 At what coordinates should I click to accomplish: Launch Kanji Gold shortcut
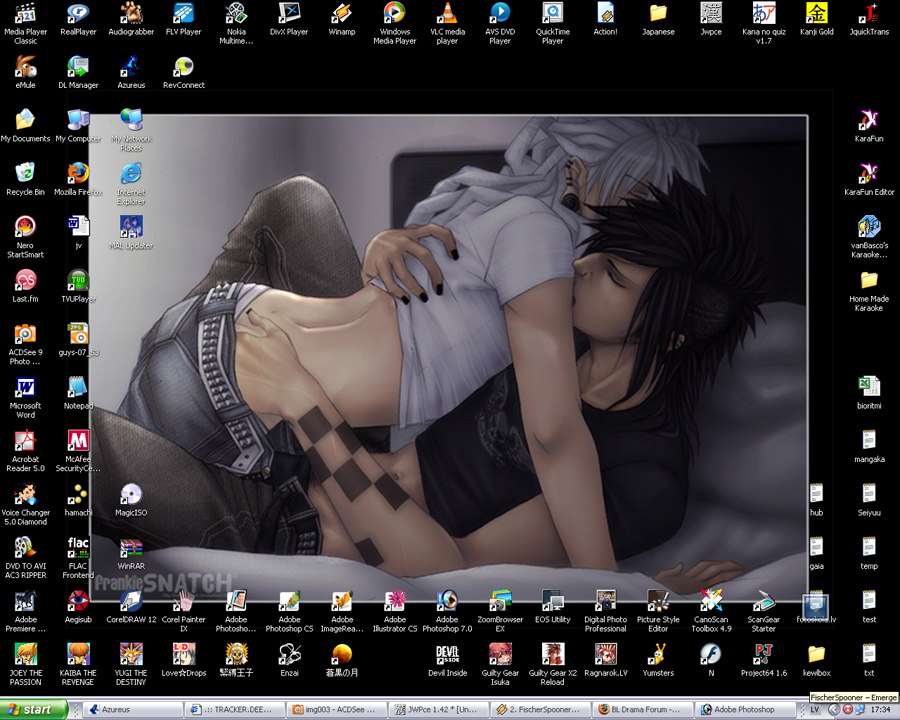[x=817, y=20]
